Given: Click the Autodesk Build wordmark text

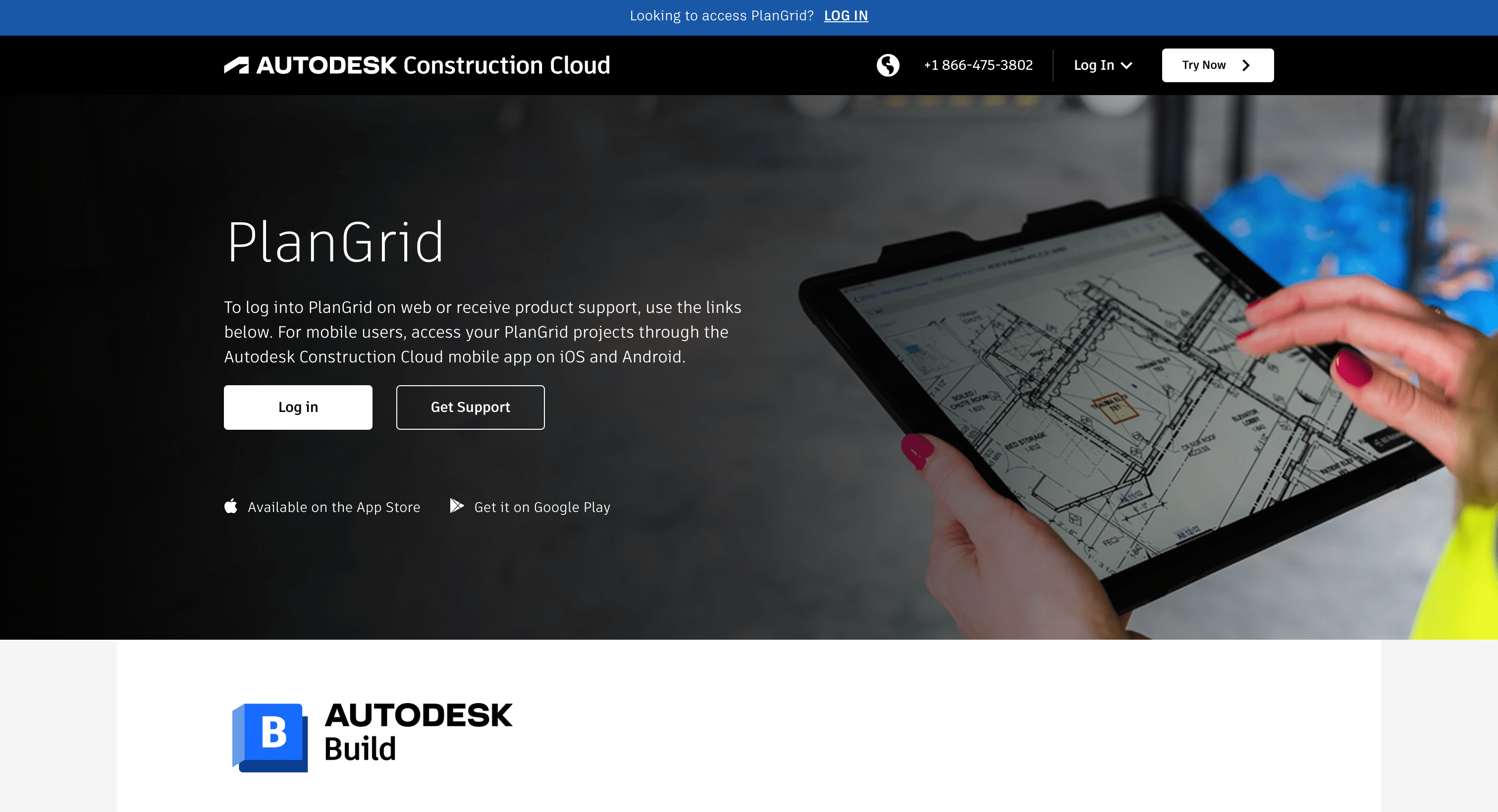Looking at the screenshot, I should (x=418, y=732).
